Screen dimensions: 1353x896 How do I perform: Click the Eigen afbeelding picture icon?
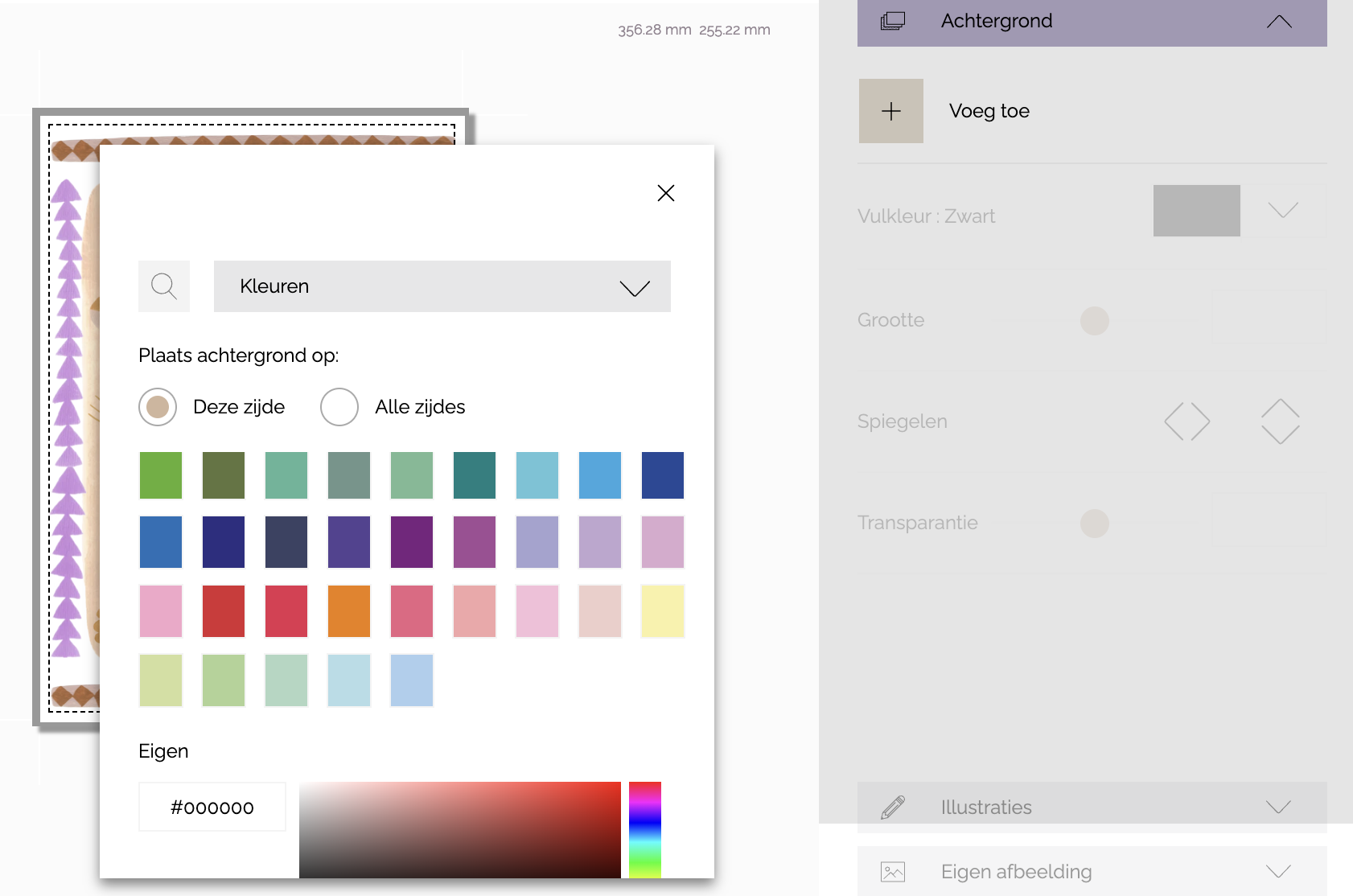(x=893, y=871)
